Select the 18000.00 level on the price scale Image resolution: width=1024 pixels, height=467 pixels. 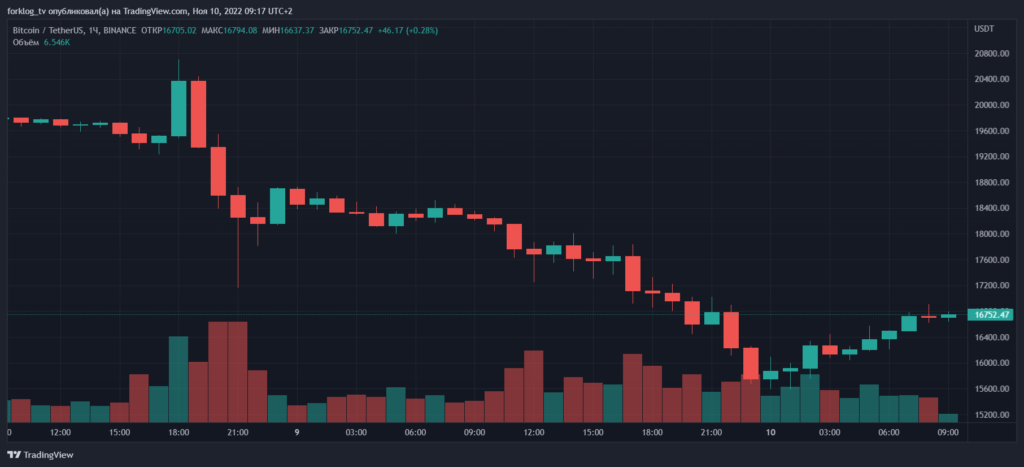[x=993, y=234]
